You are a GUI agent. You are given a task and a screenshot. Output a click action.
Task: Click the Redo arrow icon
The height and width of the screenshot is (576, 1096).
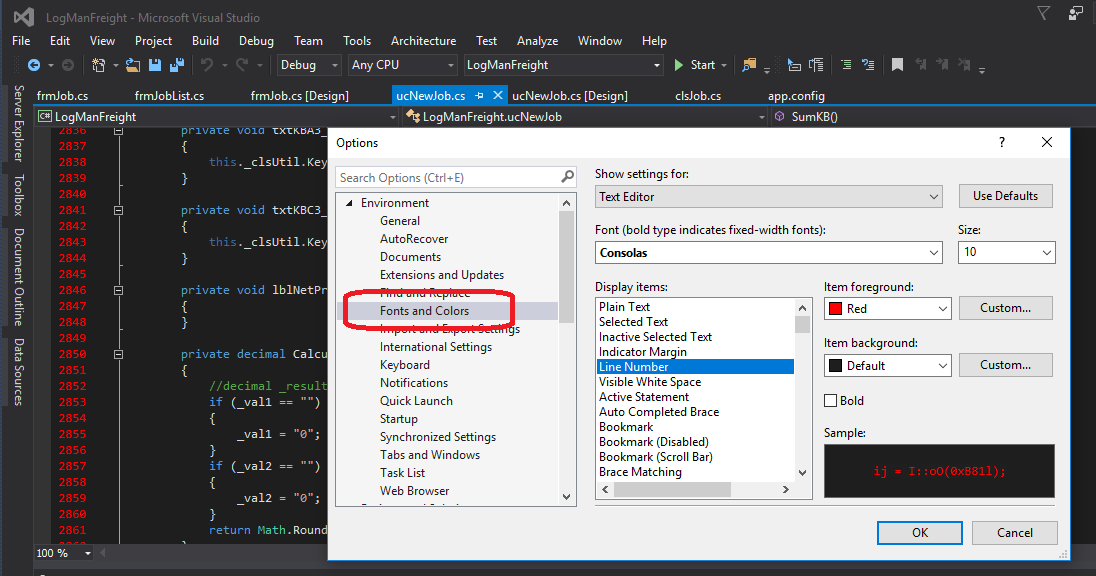[x=242, y=65]
